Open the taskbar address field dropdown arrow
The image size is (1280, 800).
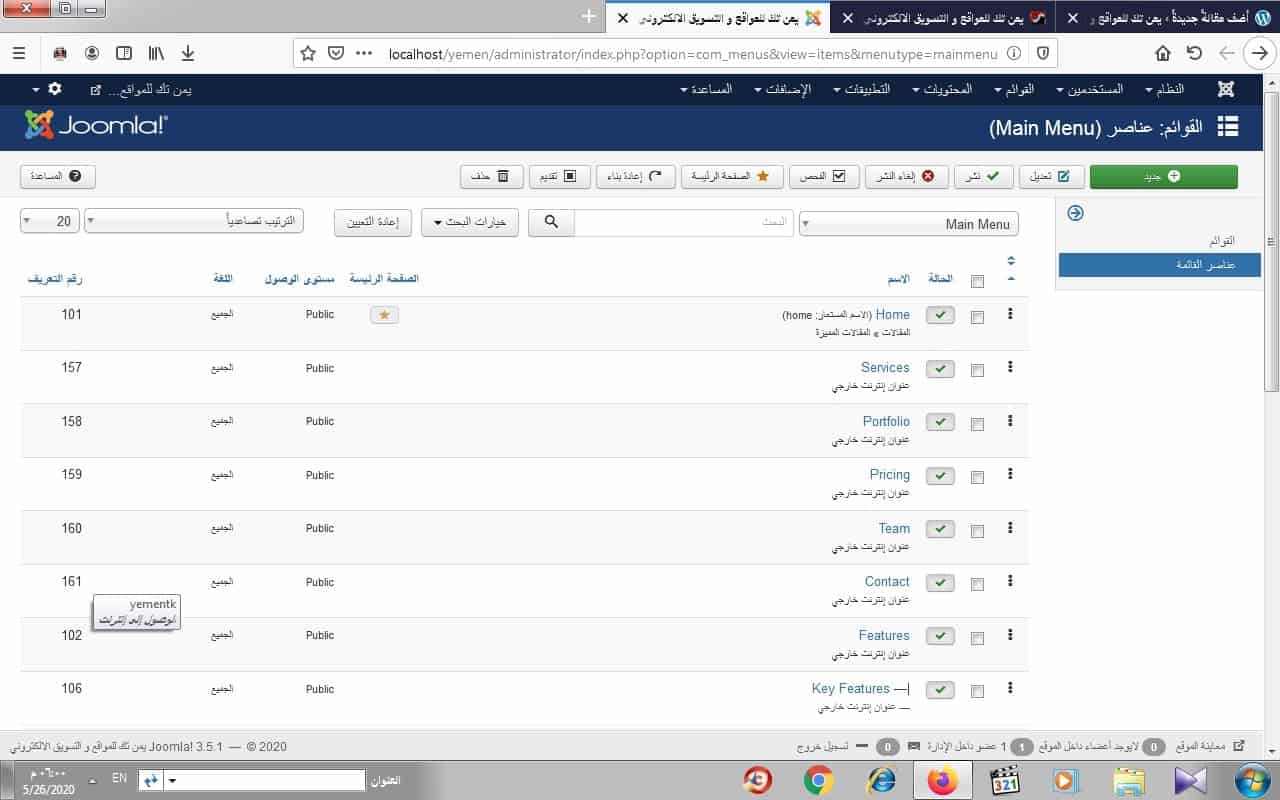tap(172, 780)
